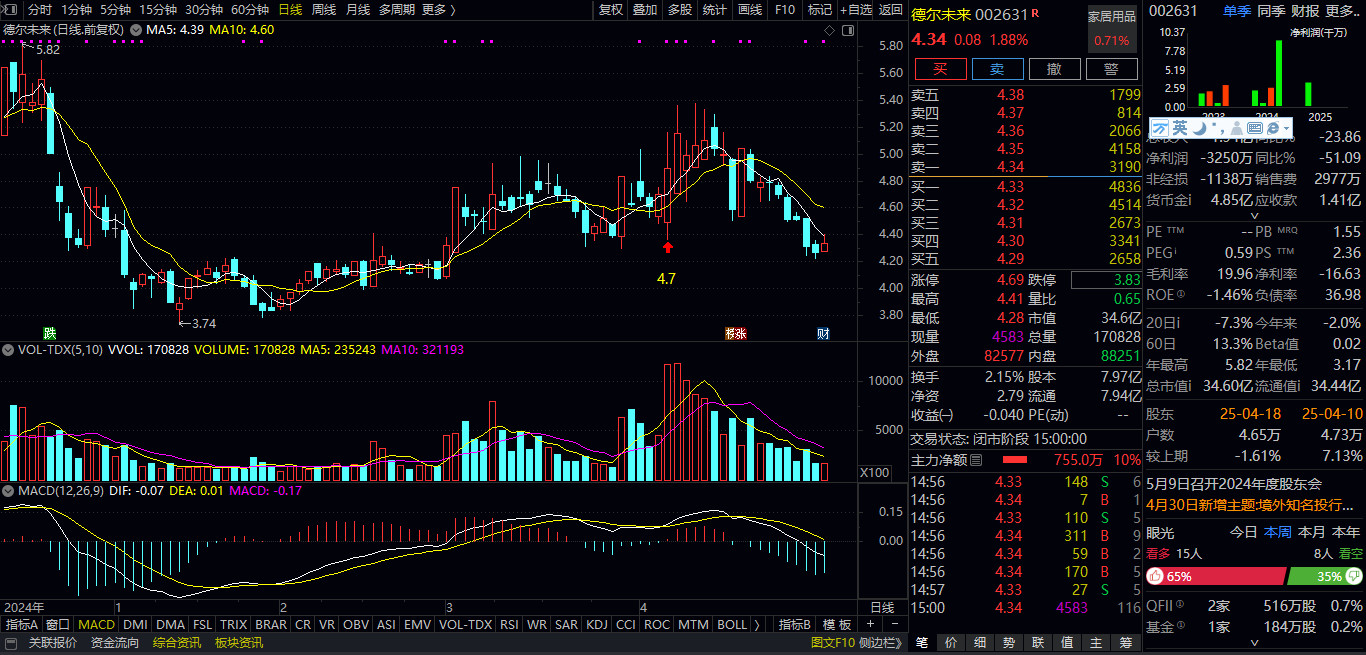
Task: Open the 多周期 view
Action: point(396,10)
